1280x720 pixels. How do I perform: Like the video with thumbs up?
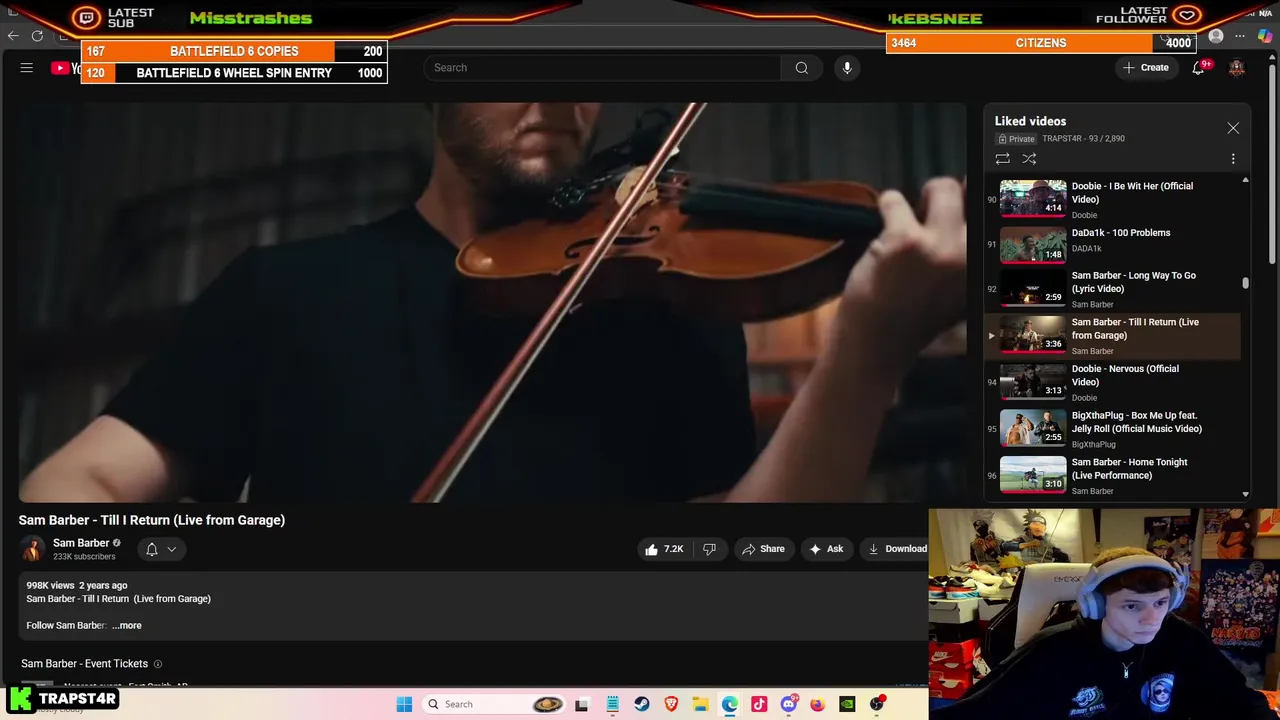(x=664, y=549)
